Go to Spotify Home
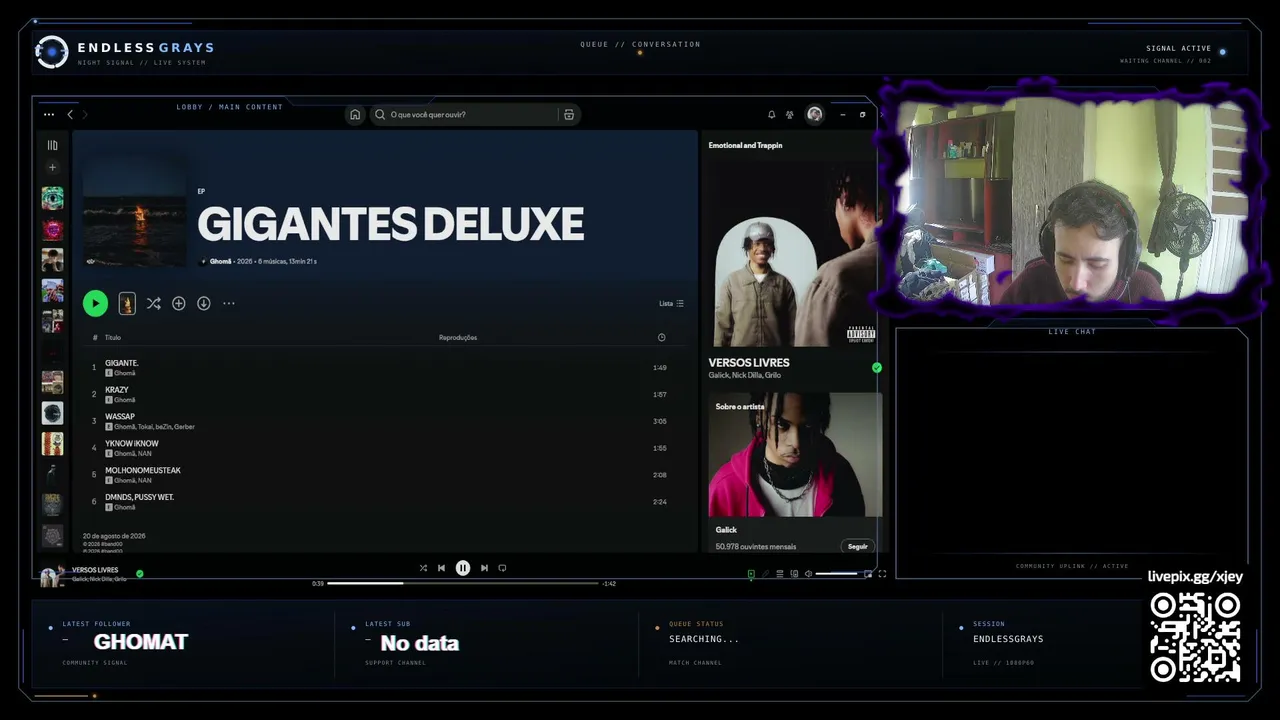 pyautogui.click(x=354, y=115)
